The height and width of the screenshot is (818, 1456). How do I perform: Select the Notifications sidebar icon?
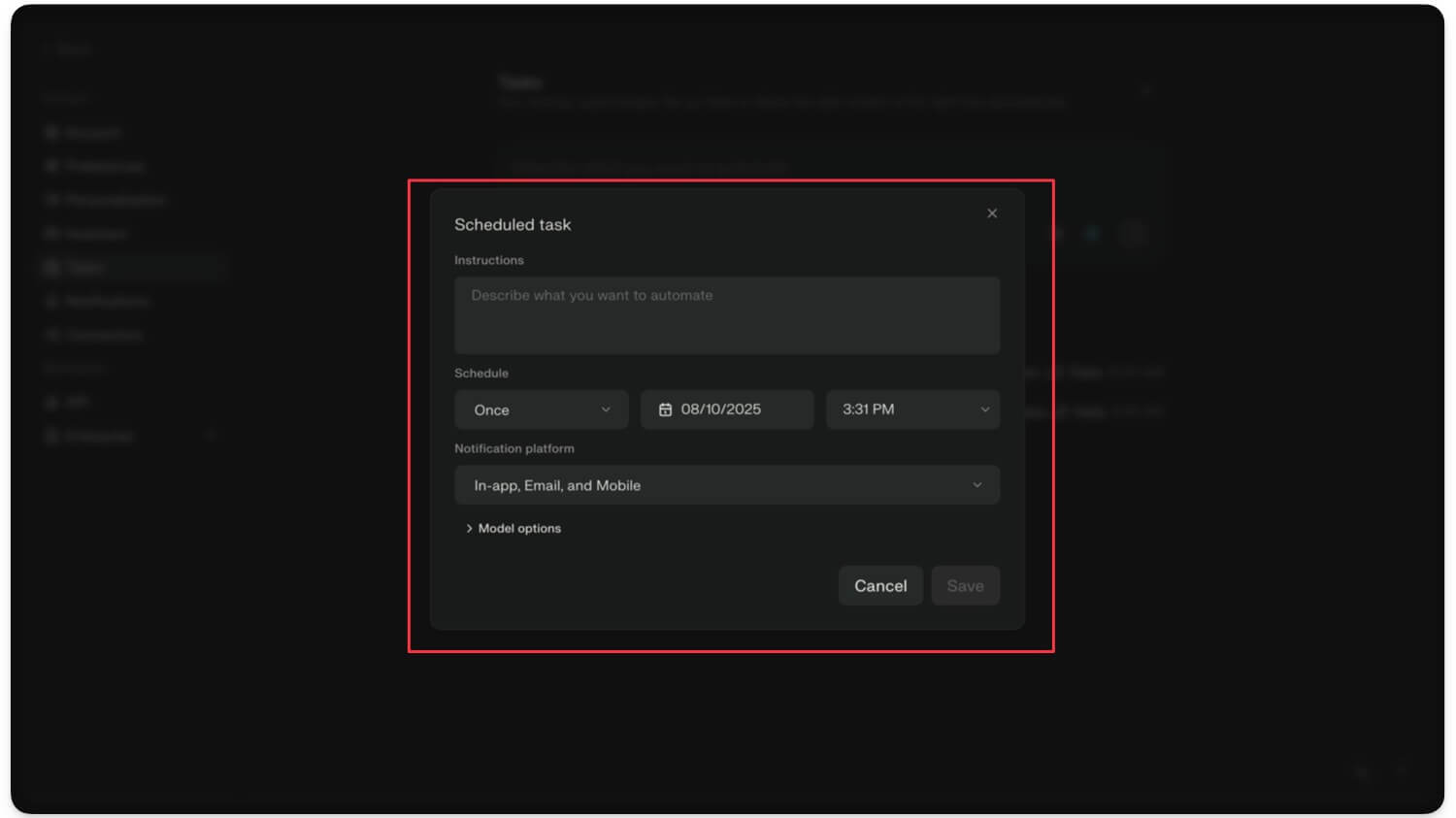click(x=51, y=302)
